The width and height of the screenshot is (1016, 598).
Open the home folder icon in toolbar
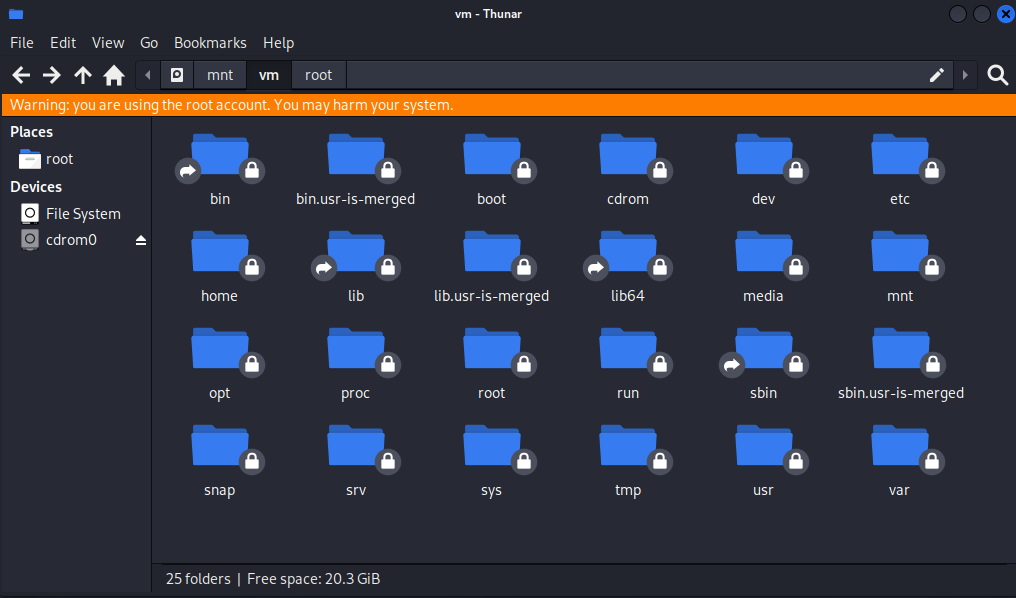[x=114, y=75]
